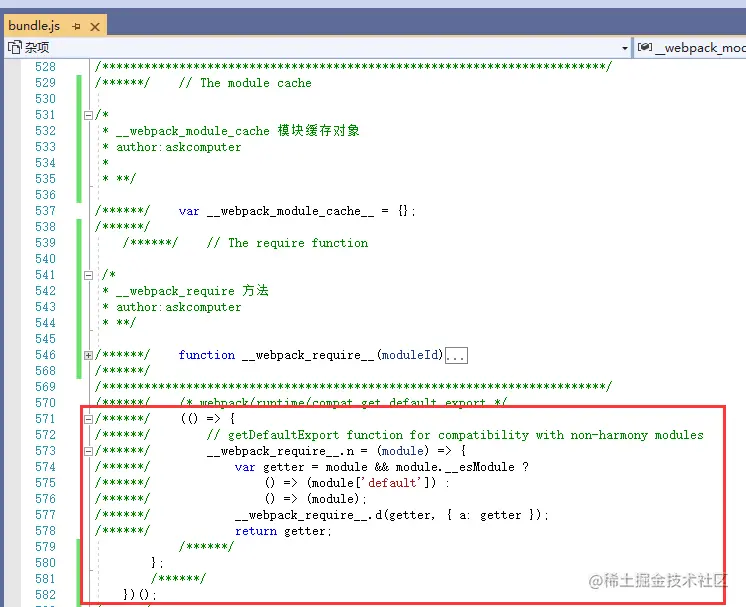Viewport: 746px width, 607px height.
Task: Click the "* **/" text on line 535
Action: pos(119,179)
